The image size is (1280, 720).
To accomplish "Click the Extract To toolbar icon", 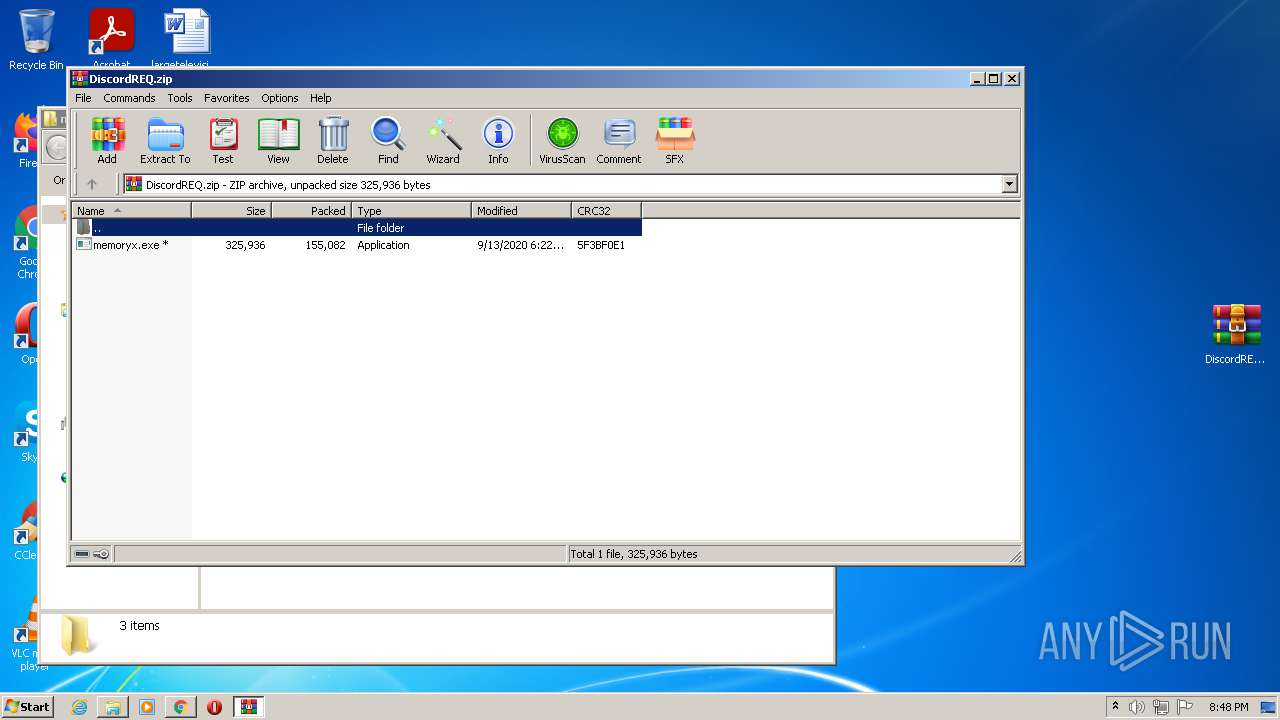I will [x=165, y=140].
